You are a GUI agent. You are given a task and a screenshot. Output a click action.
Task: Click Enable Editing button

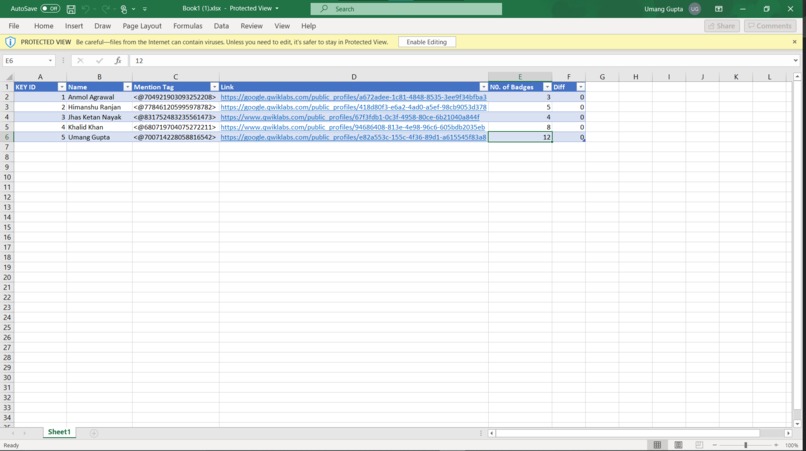click(427, 42)
